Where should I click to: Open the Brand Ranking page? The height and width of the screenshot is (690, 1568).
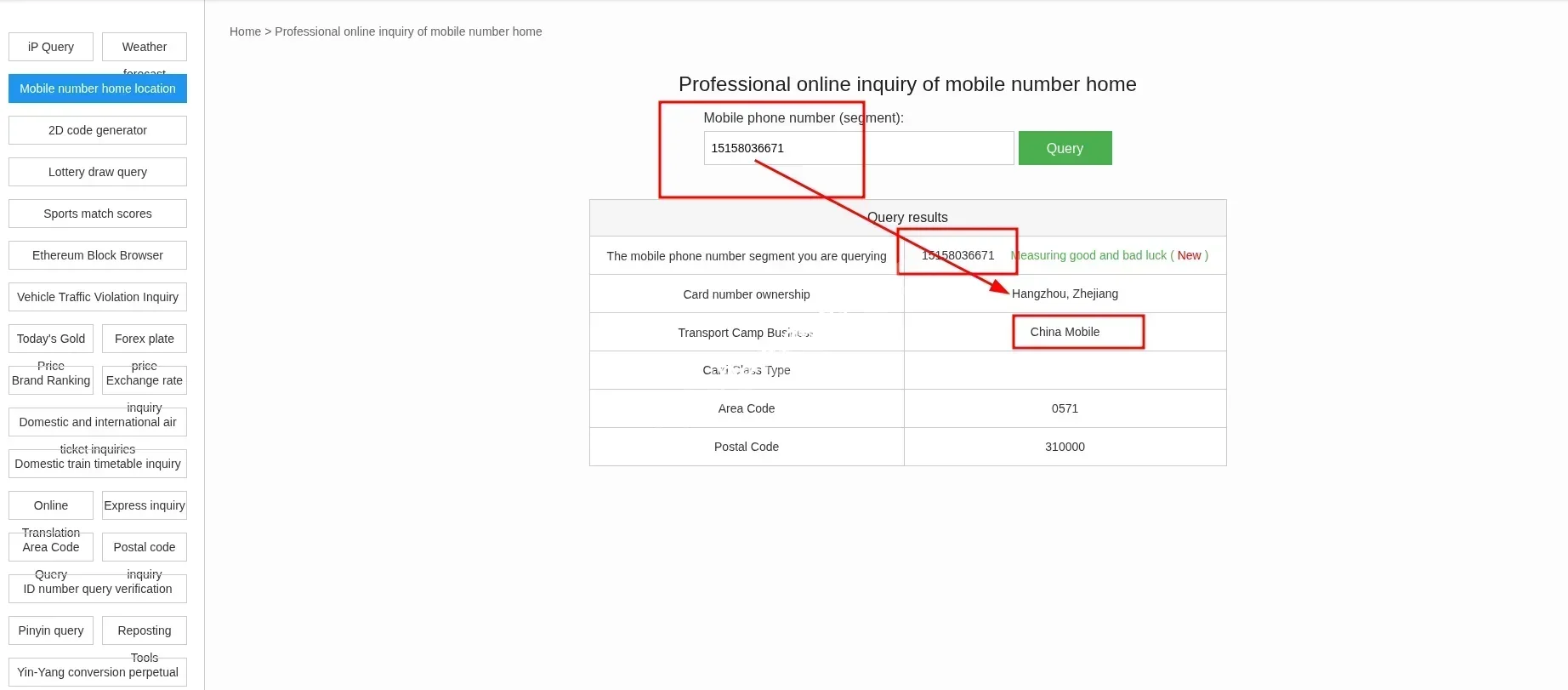pyautogui.click(x=51, y=380)
